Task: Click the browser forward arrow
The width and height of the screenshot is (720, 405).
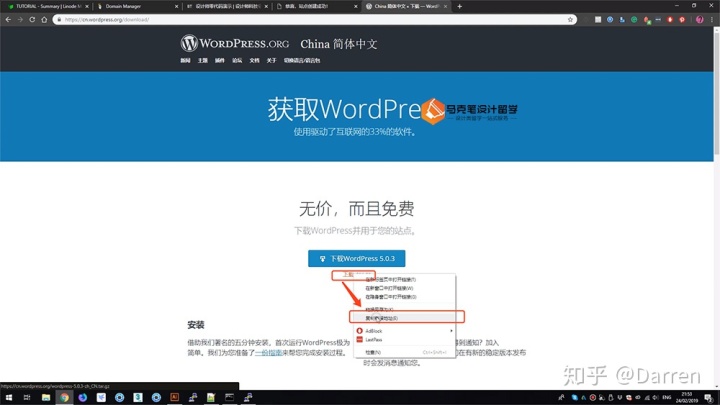Action: (x=20, y=20)
